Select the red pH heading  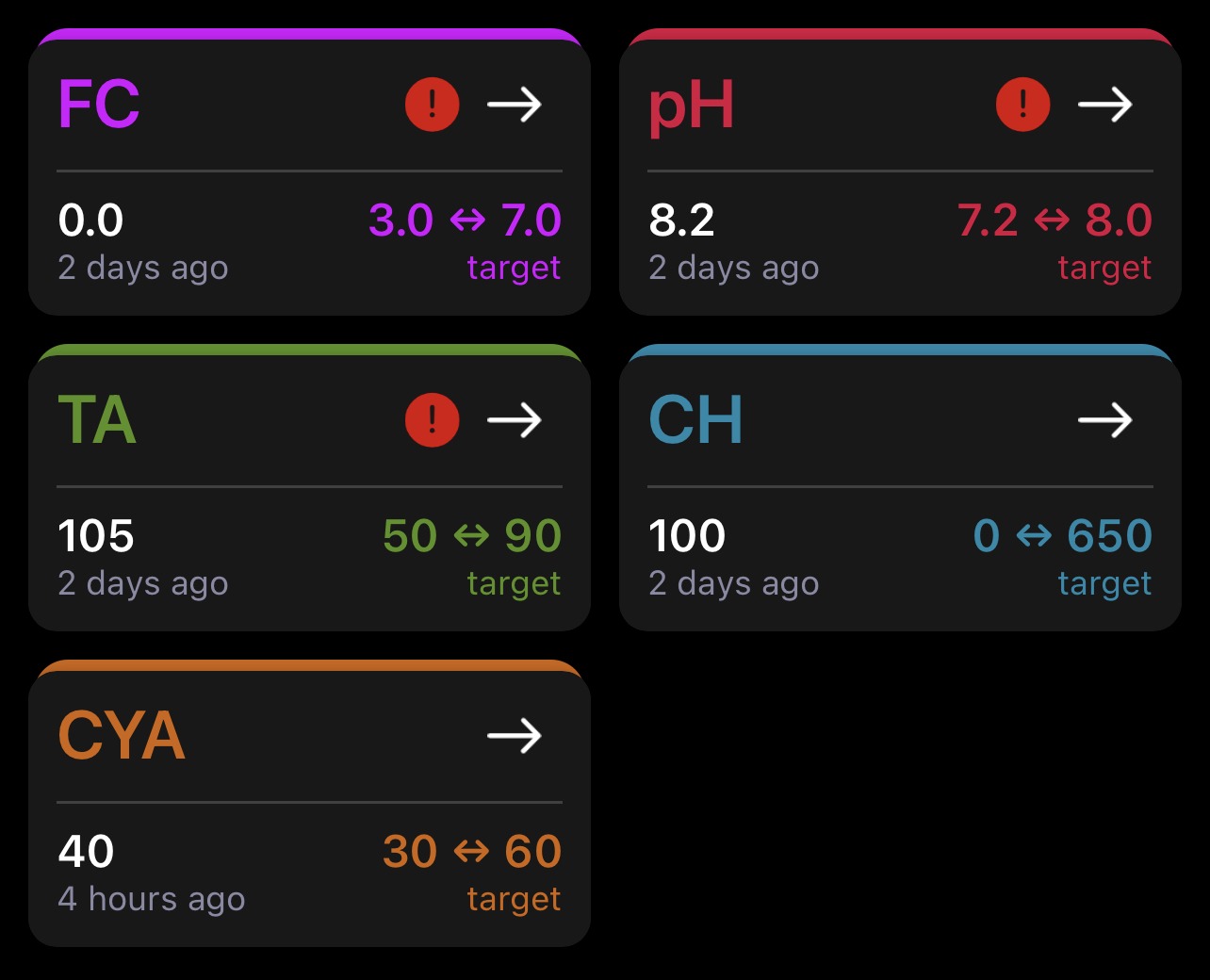coord(692,107)
